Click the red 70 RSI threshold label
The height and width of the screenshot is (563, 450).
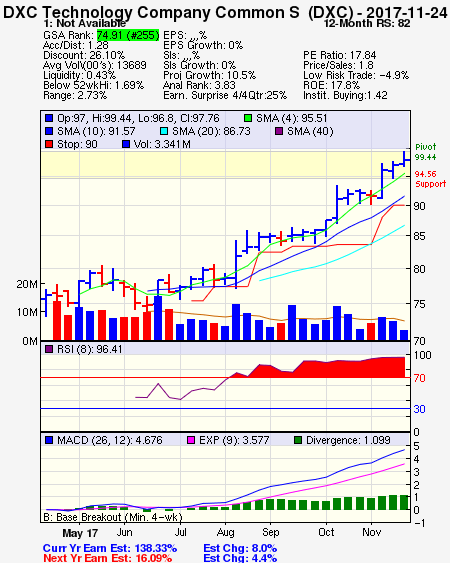coord(419,378)
